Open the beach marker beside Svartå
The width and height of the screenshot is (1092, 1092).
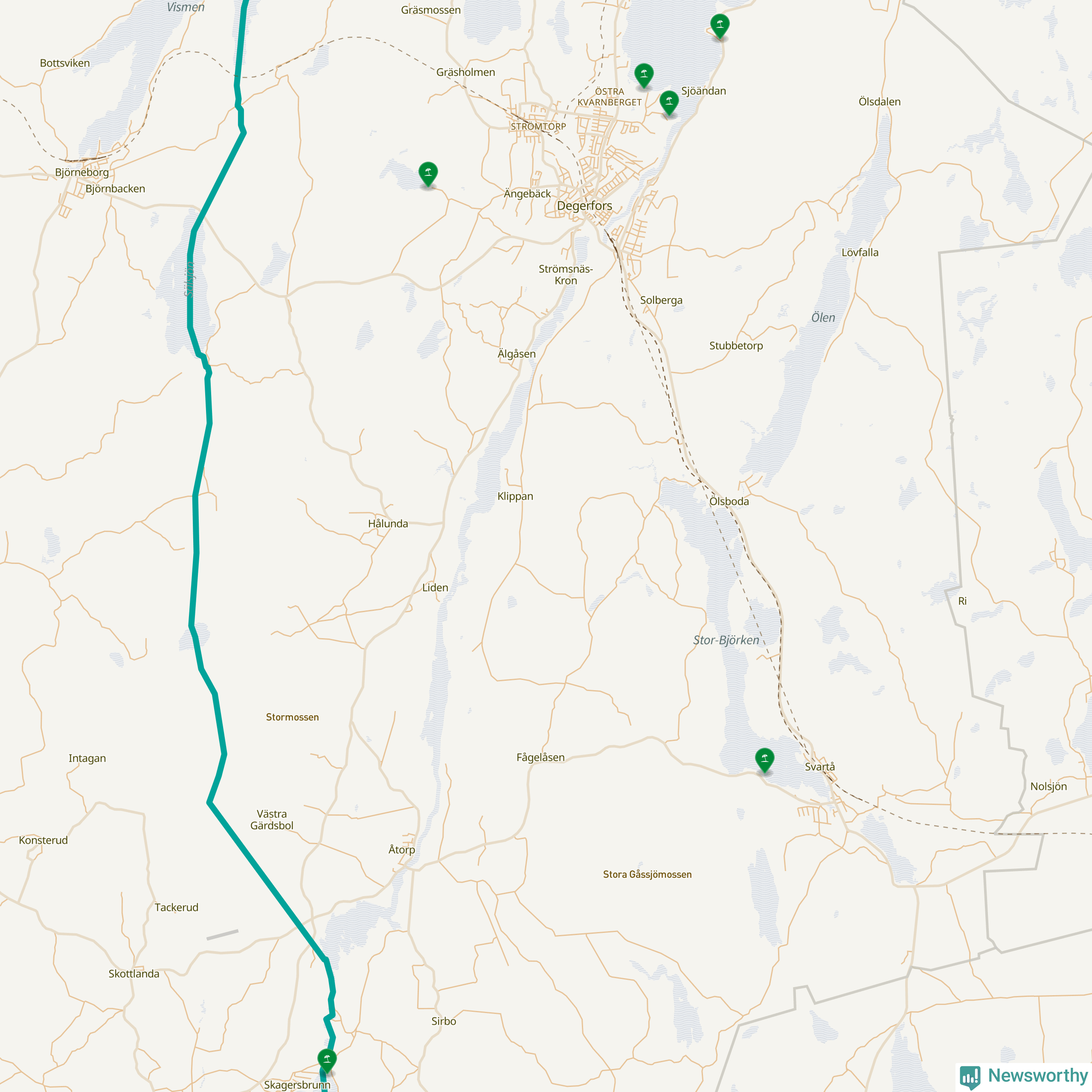click(x=764, y=760)
